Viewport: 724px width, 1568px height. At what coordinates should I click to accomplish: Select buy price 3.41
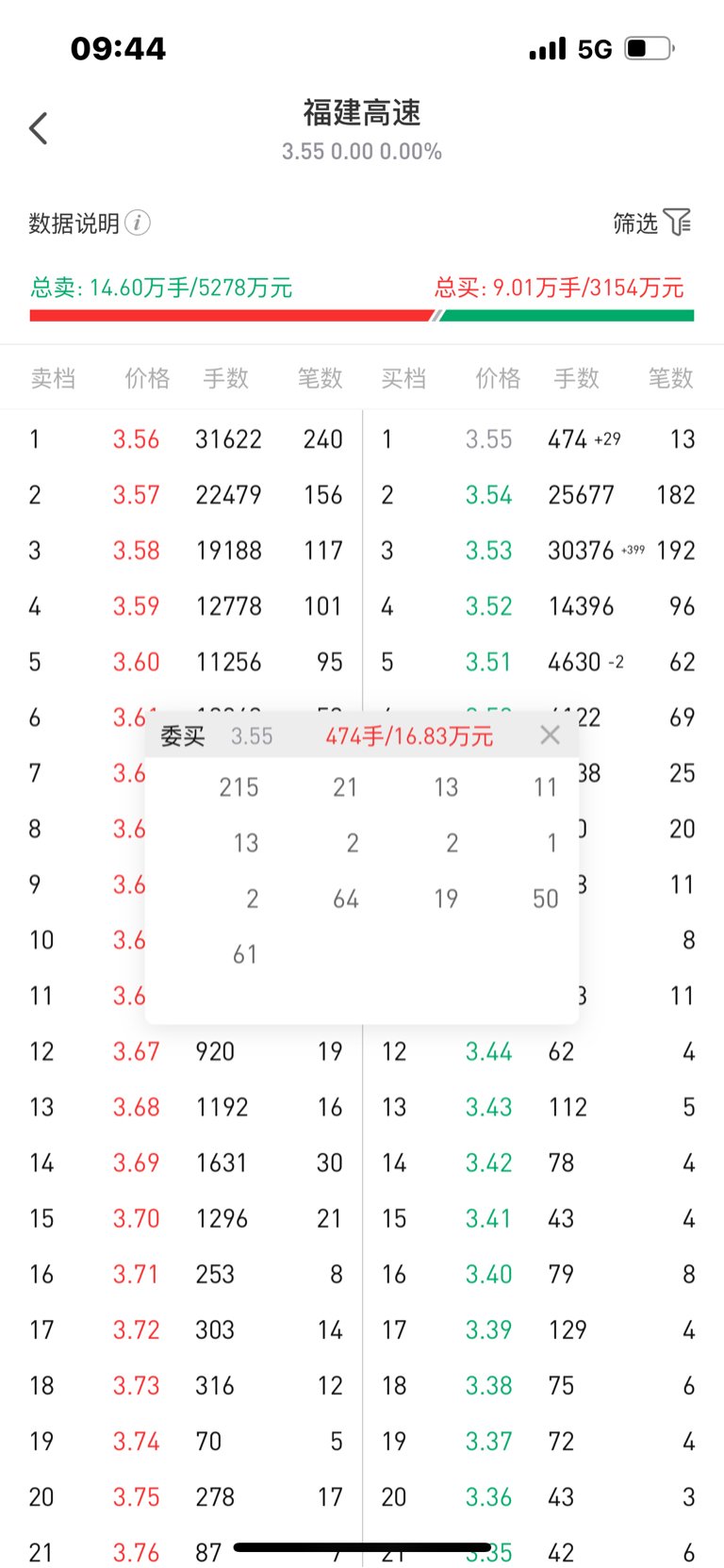(x=489, y=1219)
